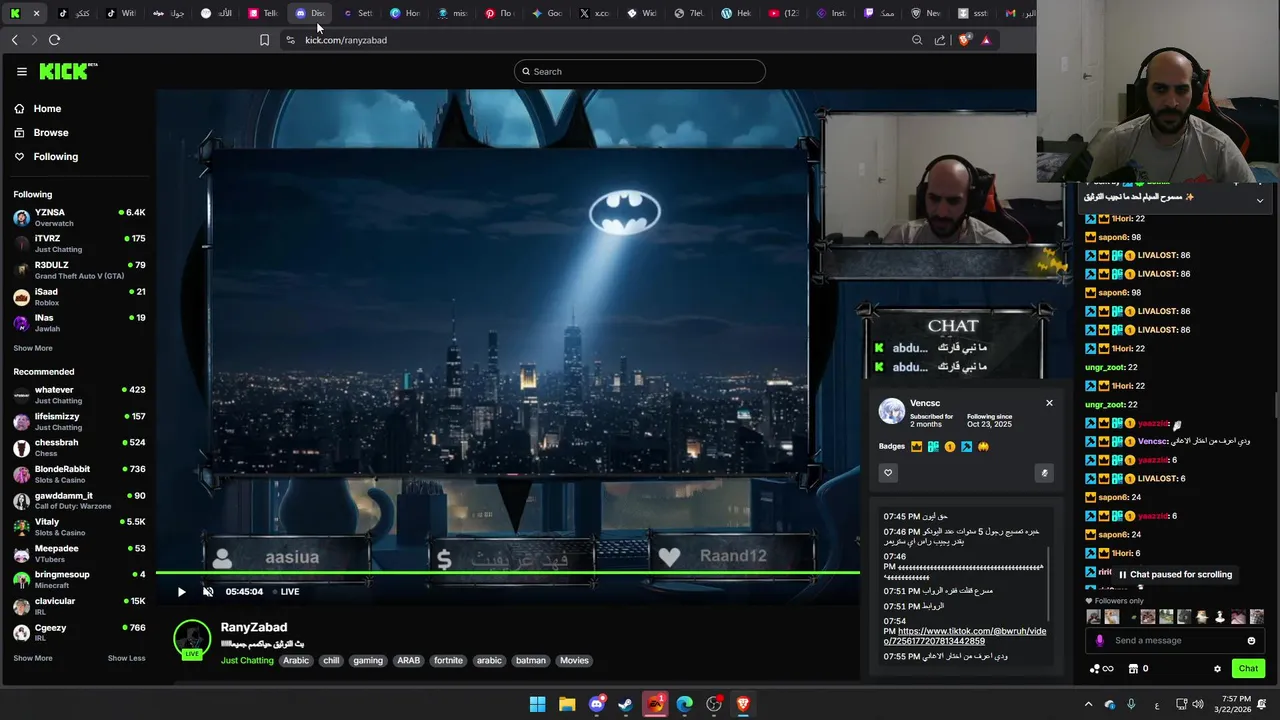Image resolution: width=1280 pixels, height=720 pixels.
Task: Expand Recommended list with Show More
Action: click(33, 658)
